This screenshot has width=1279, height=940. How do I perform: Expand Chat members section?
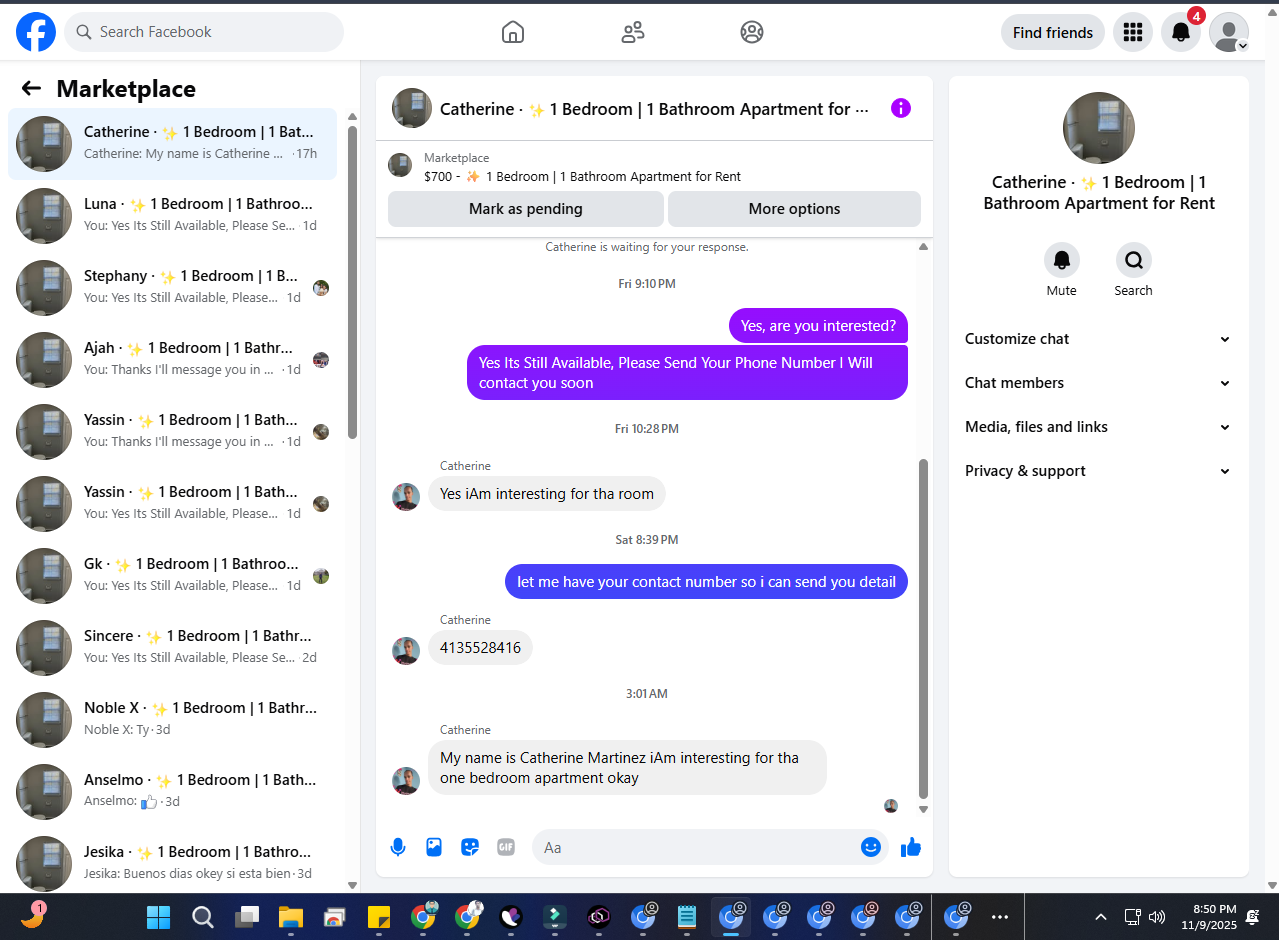[x=1099, y=383]
